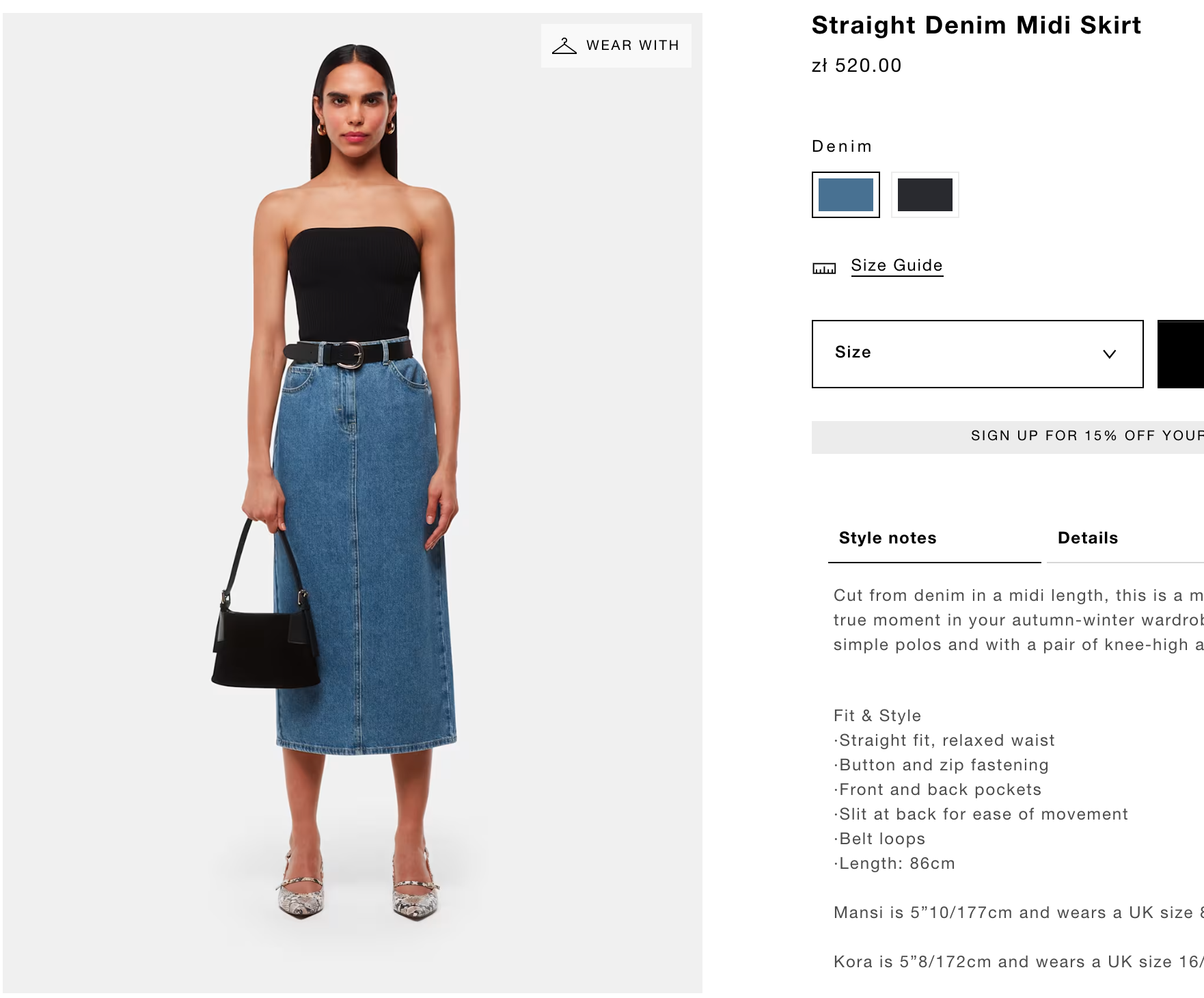Click the Denim colour label
This screenshot has width=1204, height=998.
(842, 146)
